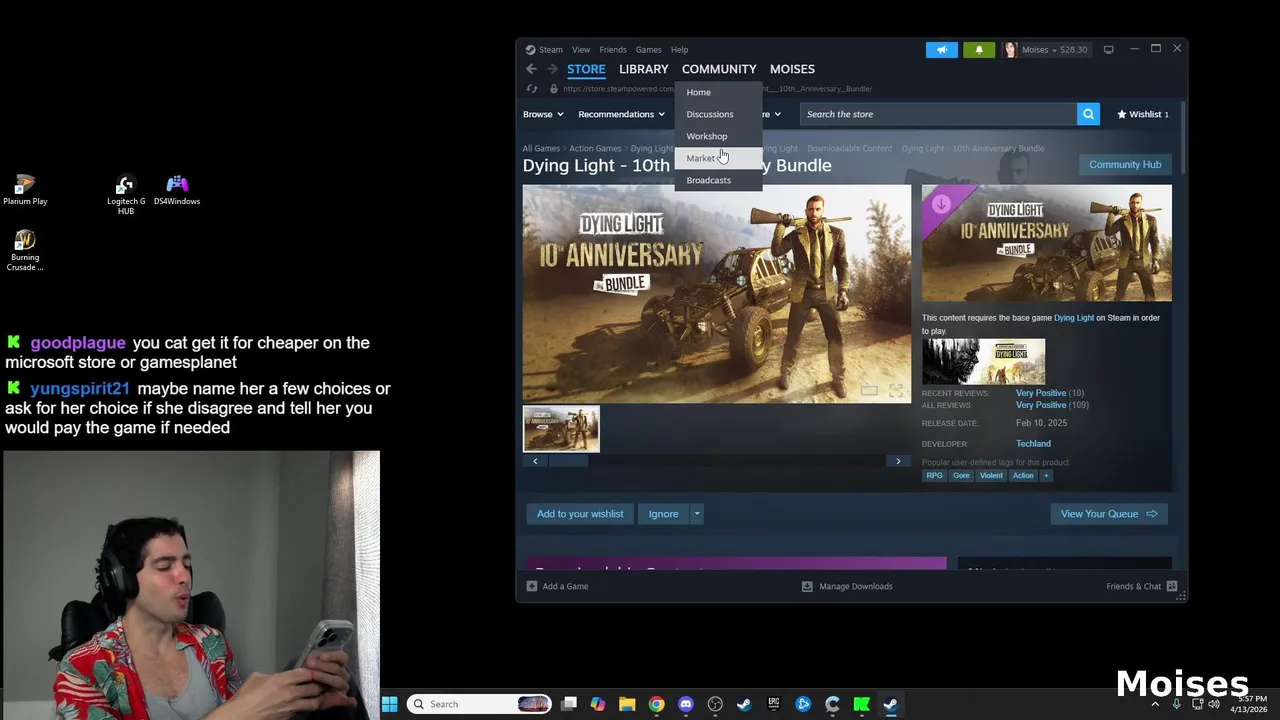Open the Windows Start menu
1280x720 pixels.
390,704
